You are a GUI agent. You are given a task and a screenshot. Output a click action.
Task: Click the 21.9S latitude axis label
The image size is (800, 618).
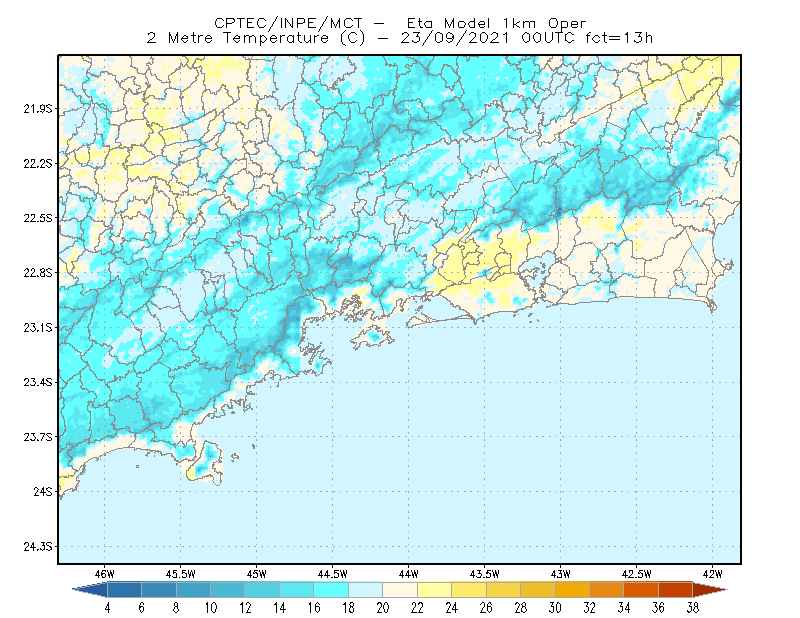[37, 109]
